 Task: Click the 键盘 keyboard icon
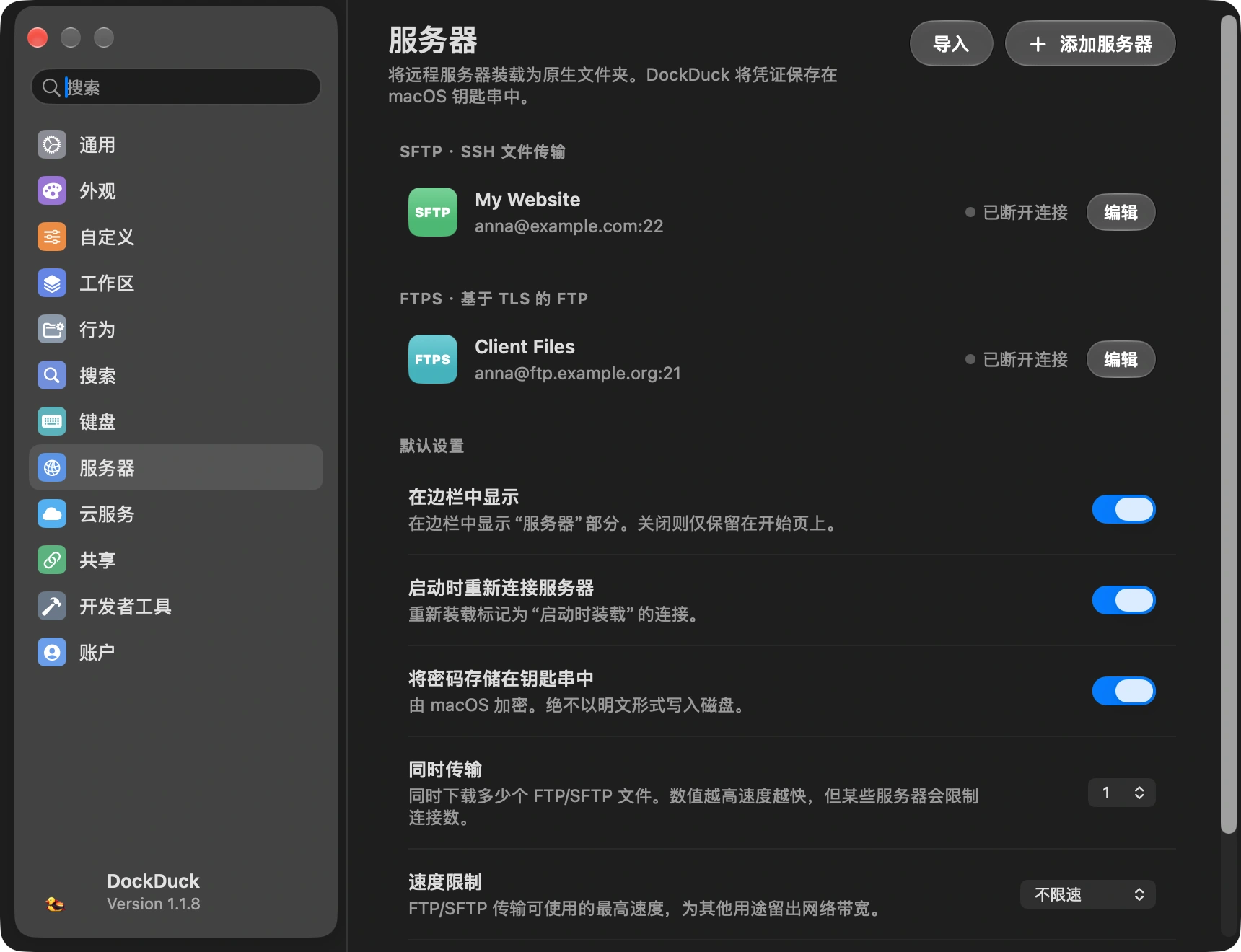52,422
